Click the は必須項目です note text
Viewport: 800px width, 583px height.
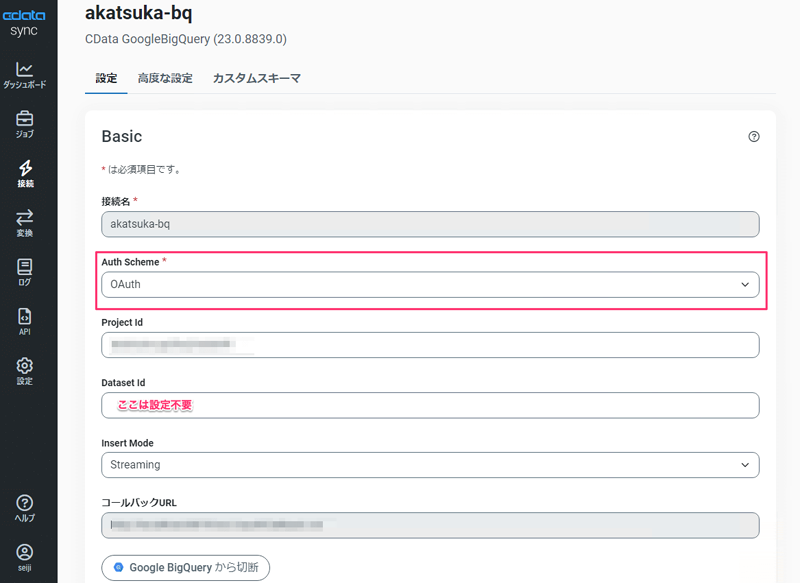click(141, 169)
